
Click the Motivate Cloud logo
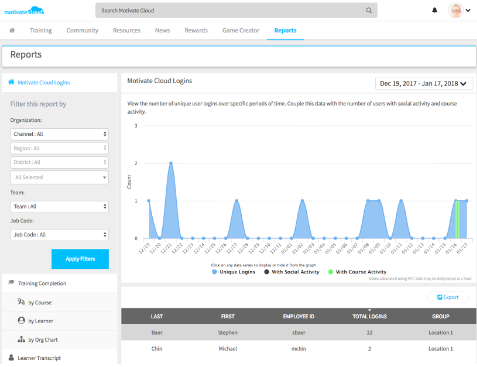[24, 11]
